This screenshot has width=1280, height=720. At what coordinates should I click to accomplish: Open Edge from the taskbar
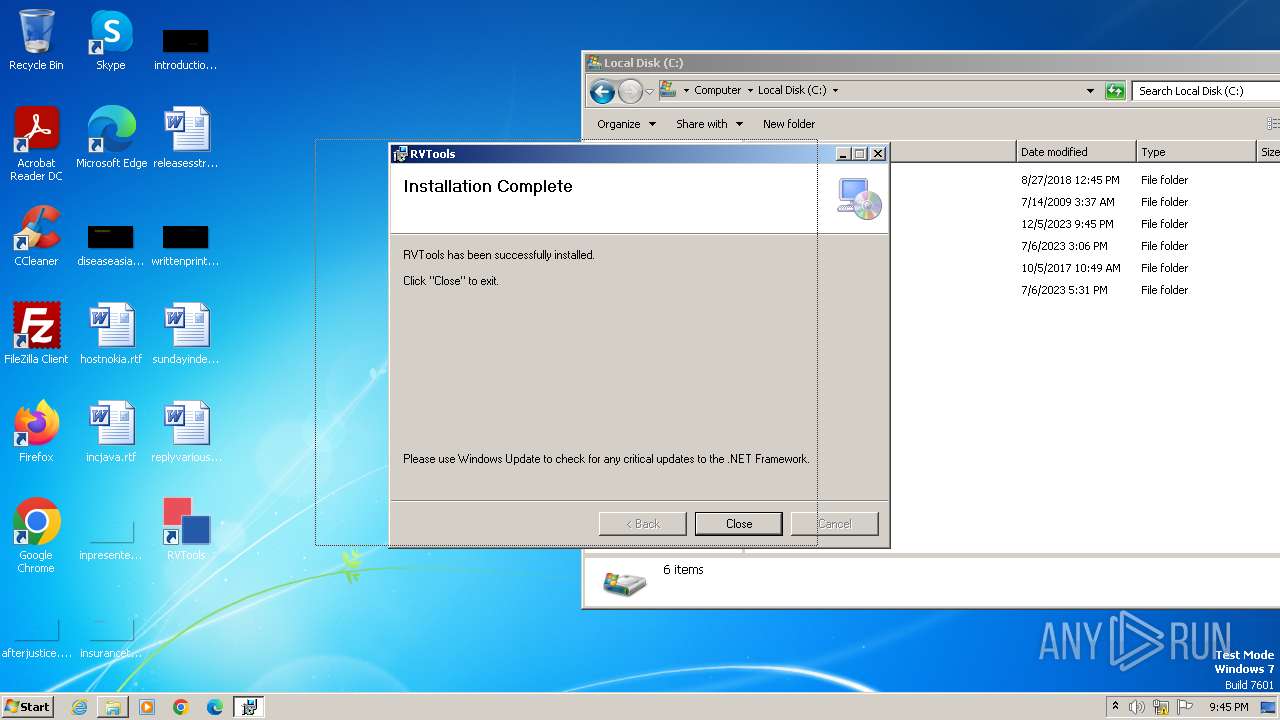click(215, 707)
